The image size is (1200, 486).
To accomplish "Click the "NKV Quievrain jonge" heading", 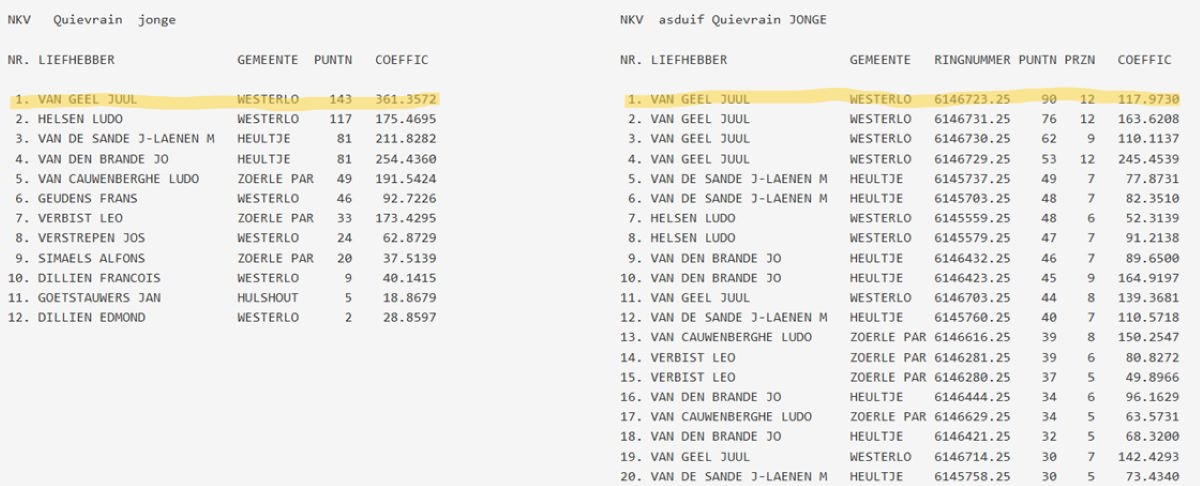I will coord(91,20).
